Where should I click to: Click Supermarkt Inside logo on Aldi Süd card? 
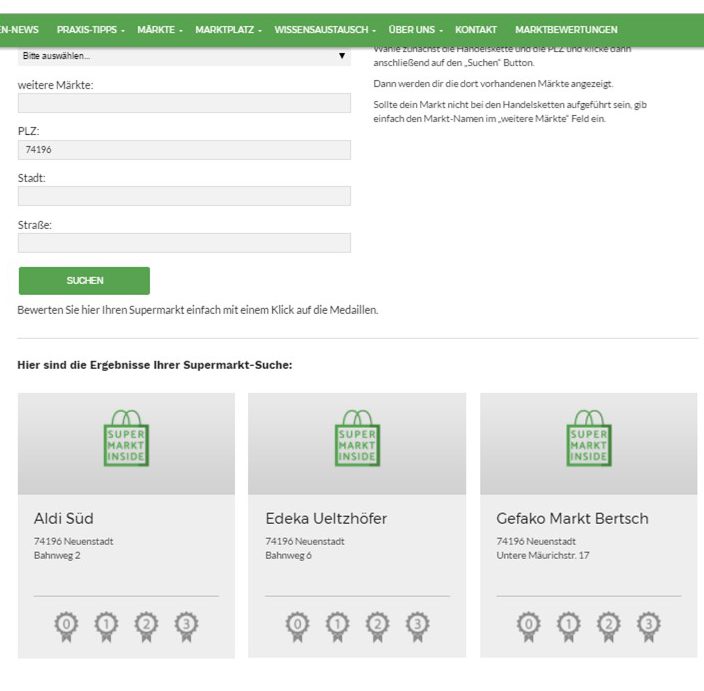point(126,438)
